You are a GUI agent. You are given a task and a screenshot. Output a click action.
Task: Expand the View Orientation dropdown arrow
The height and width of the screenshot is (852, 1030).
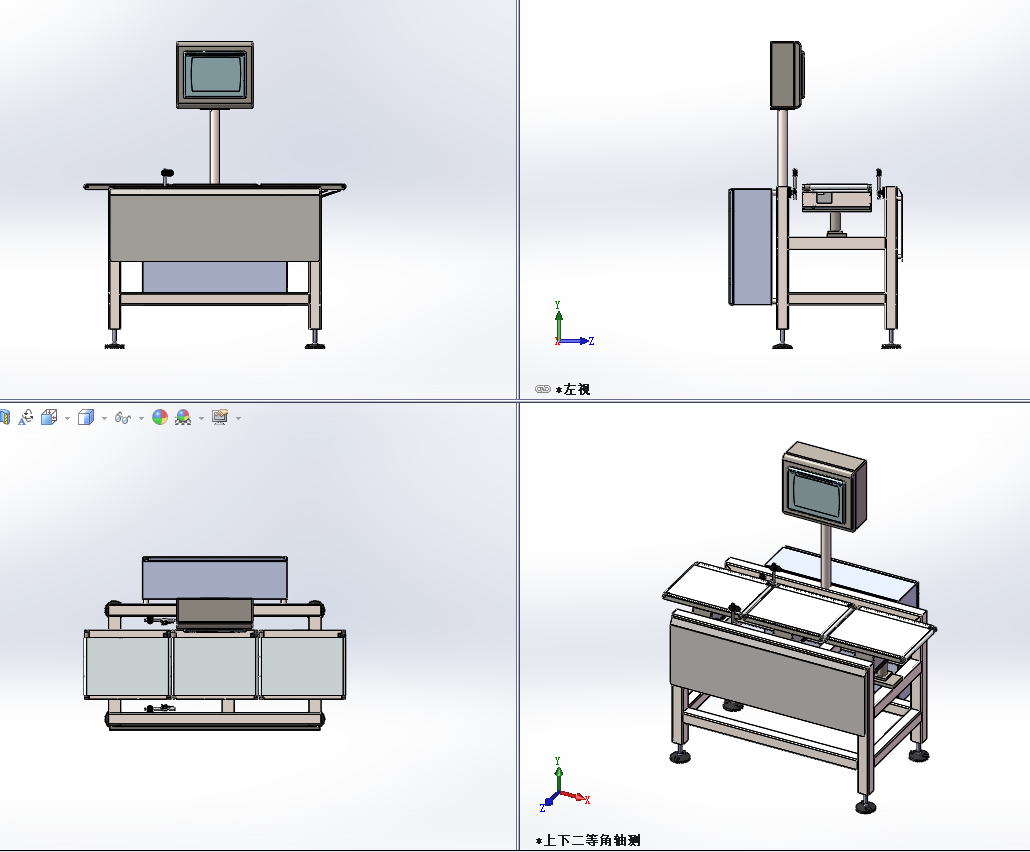pos(67,418)
